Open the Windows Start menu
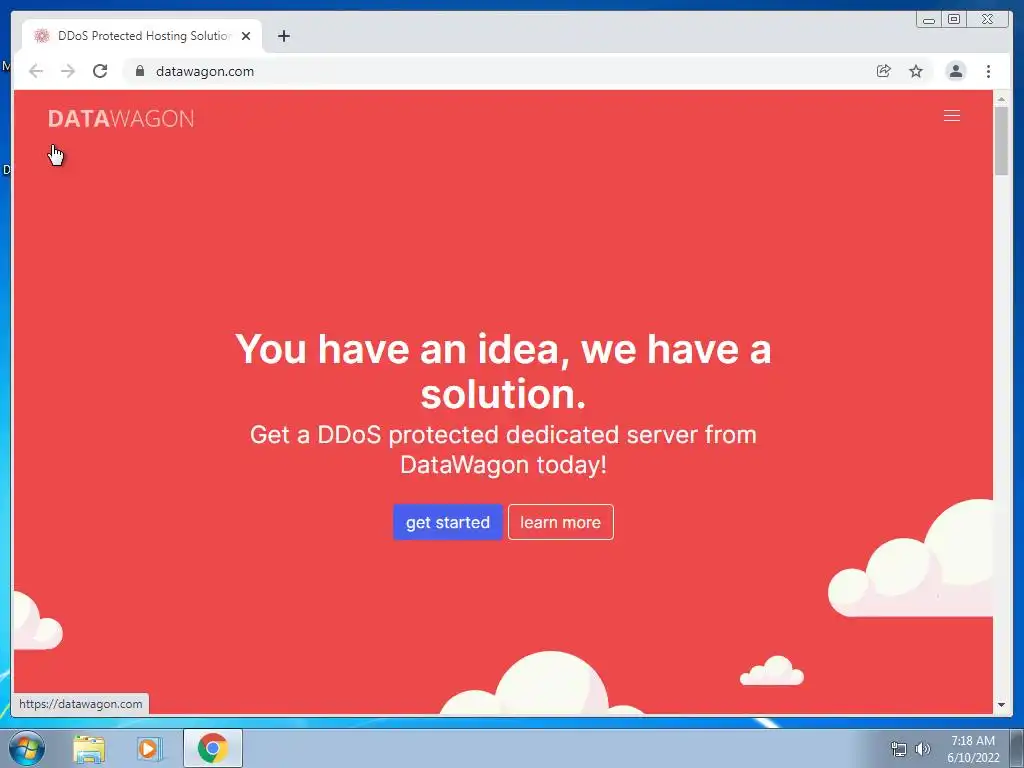Image resolution: width=1024 pixels, height=768 pixels. [26, 748]
